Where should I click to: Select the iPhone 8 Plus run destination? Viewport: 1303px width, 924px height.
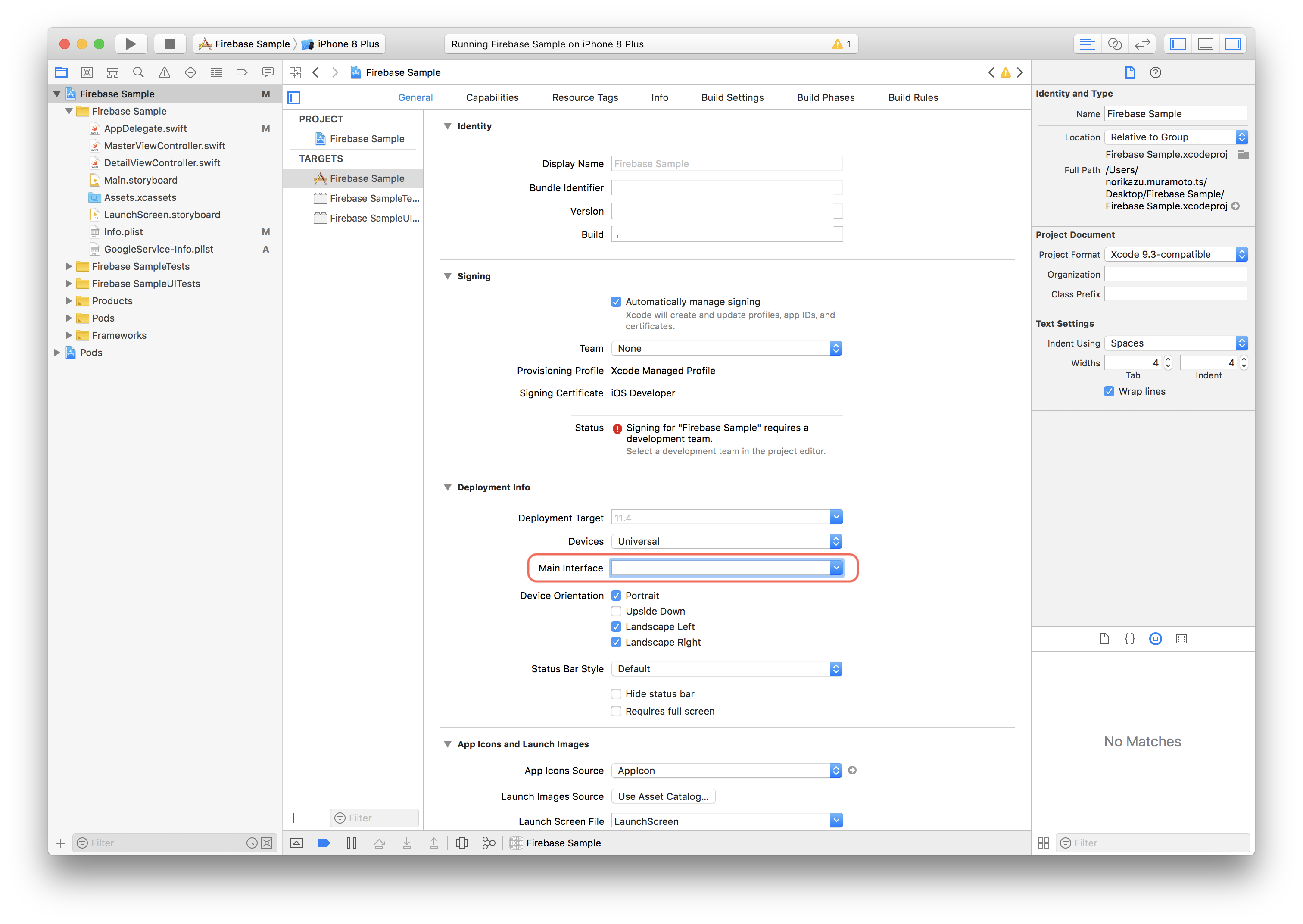[x=341, y=44]
